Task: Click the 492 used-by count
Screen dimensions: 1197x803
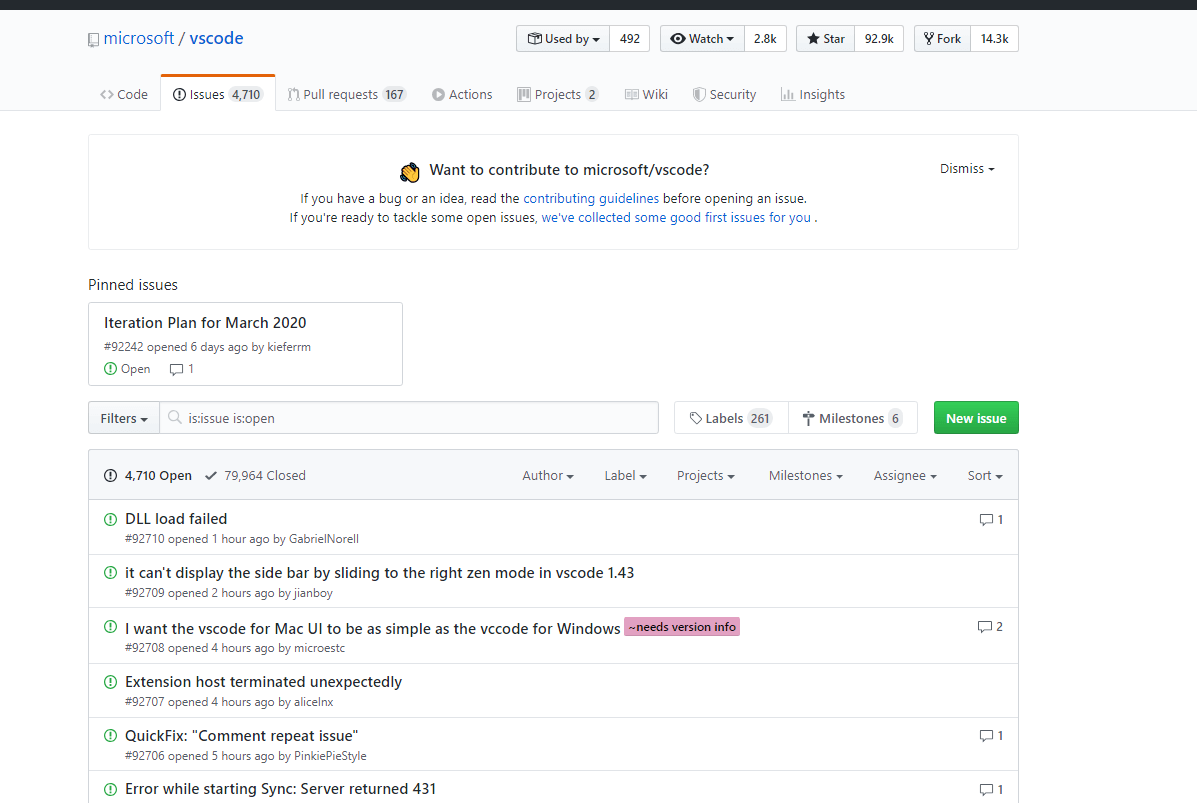Action: 630,39
